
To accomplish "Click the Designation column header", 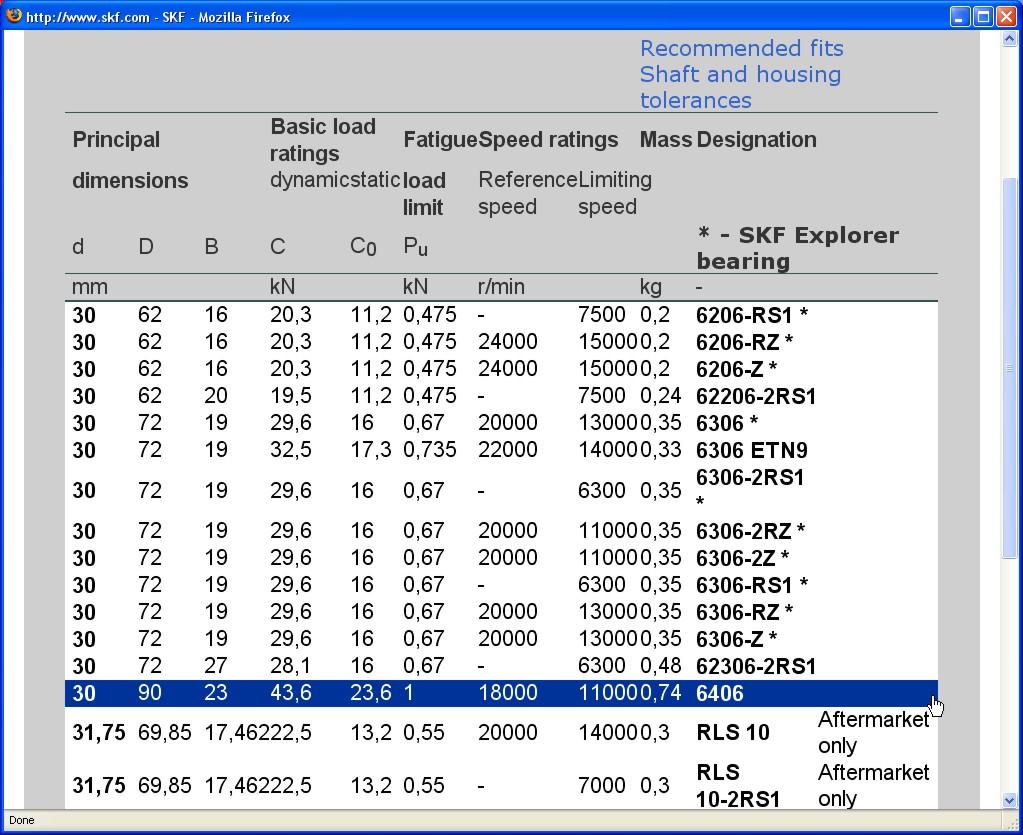I will click(757, 140).
